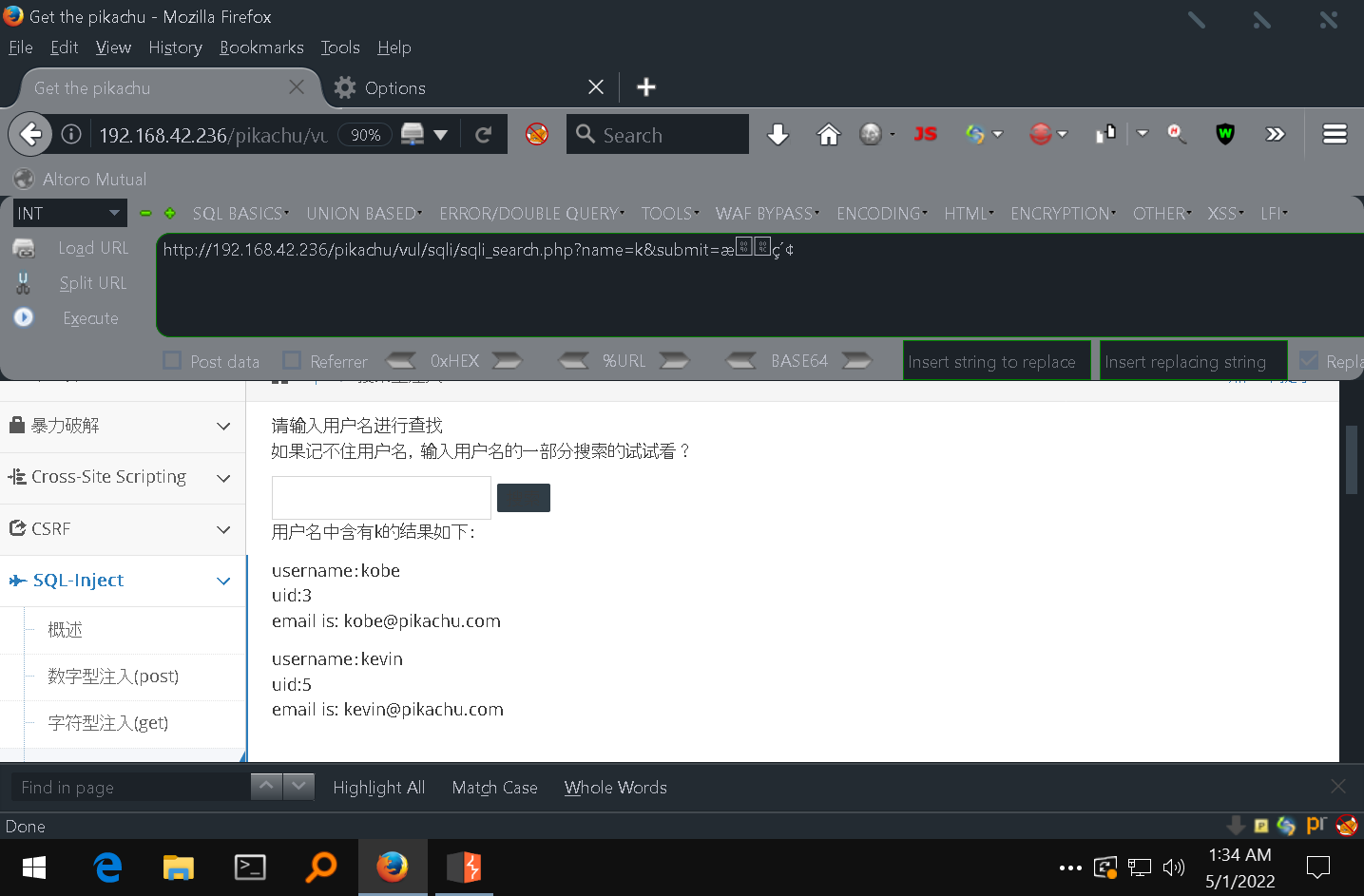Toggle JavaScript with the JS icon
Viewport: 1364px width, 896px height.
(x=925, y=134)
